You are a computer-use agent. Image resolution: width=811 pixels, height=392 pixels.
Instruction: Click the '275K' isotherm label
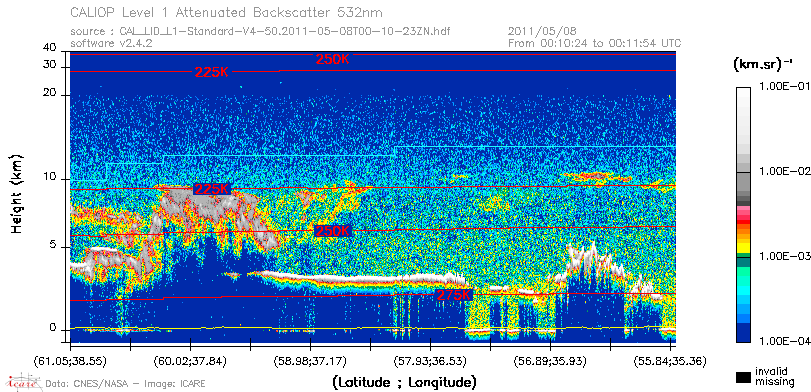pyautogui.click(x=455, y=295)
